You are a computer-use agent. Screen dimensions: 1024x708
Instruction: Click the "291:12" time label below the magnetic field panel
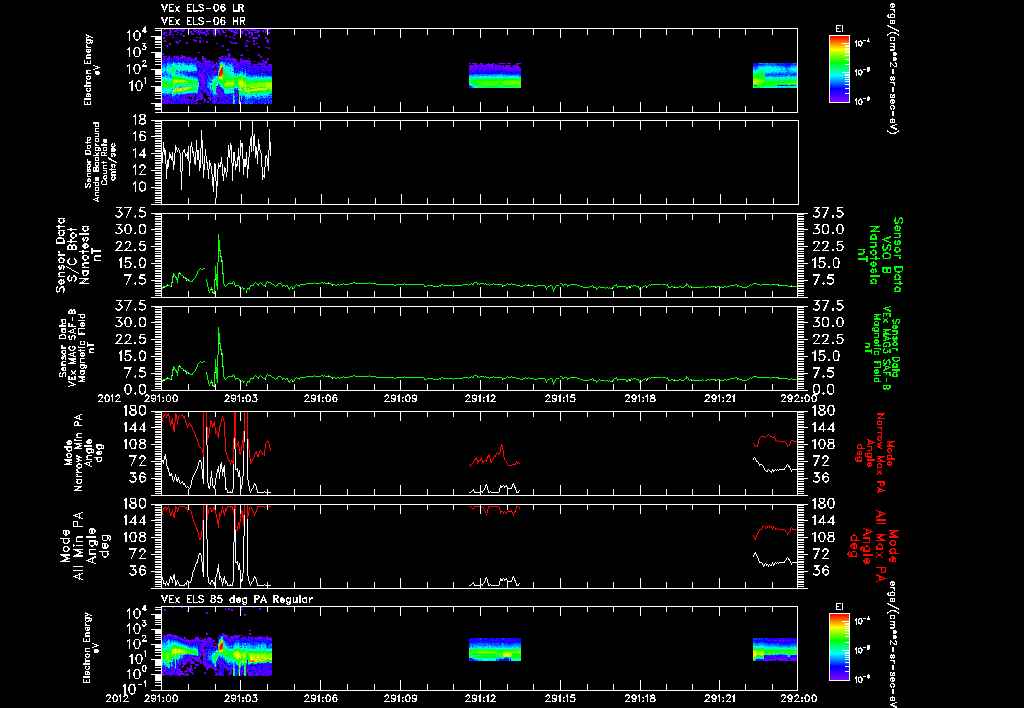(x=480, y=397)
